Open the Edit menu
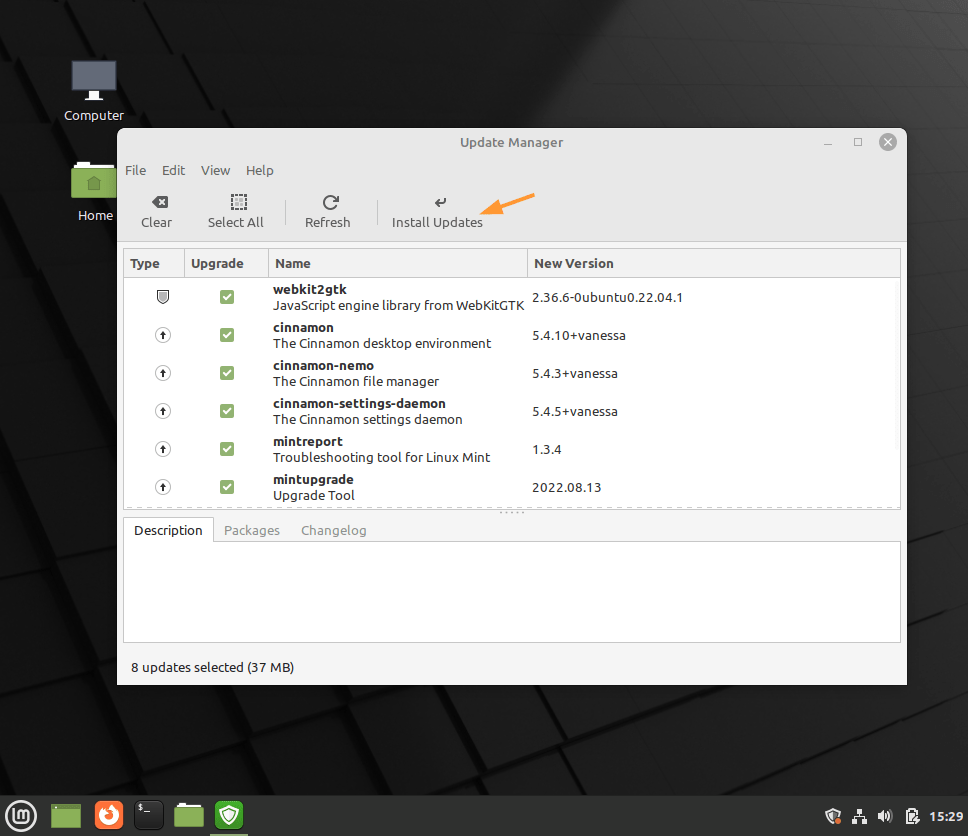Viewport: 968px width, 836px height. (173, 170)
